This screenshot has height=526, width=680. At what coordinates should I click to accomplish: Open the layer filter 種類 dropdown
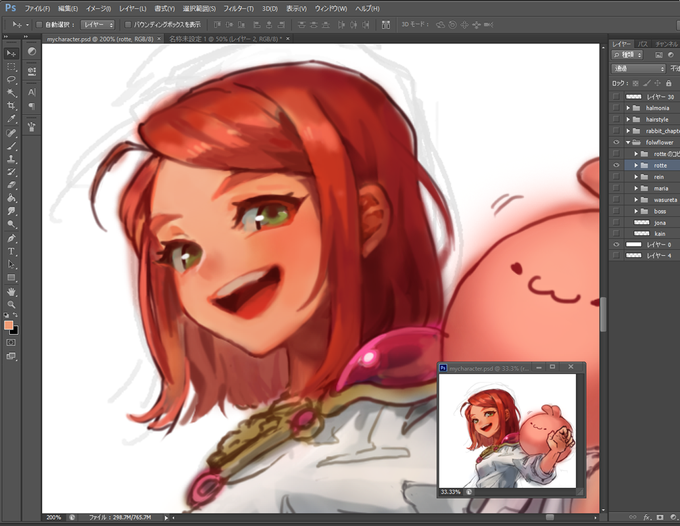click(x=627, y=55)
